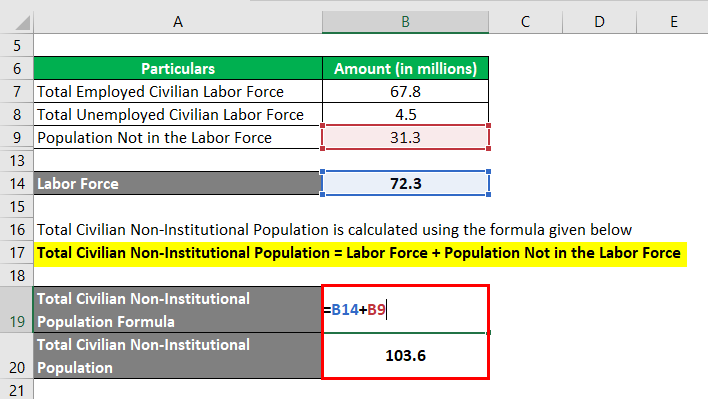Select row 9 header

click(17, 137)
